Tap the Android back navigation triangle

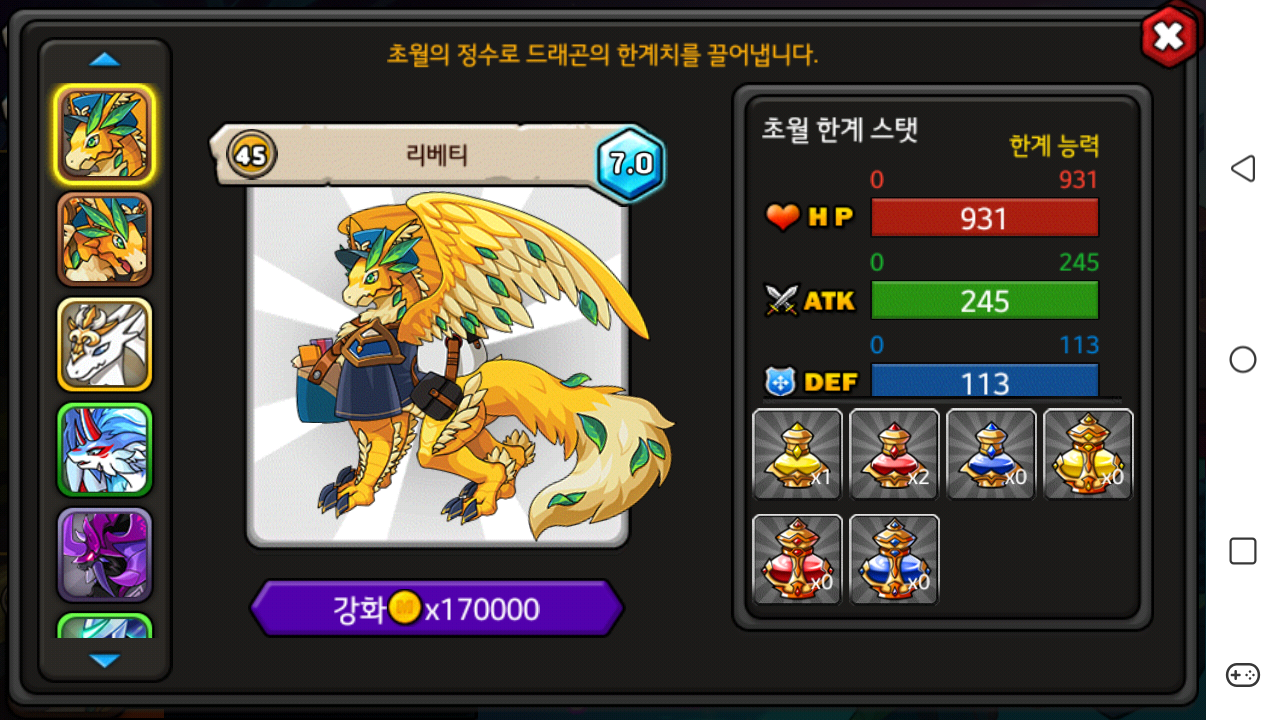coord(1242,168)
